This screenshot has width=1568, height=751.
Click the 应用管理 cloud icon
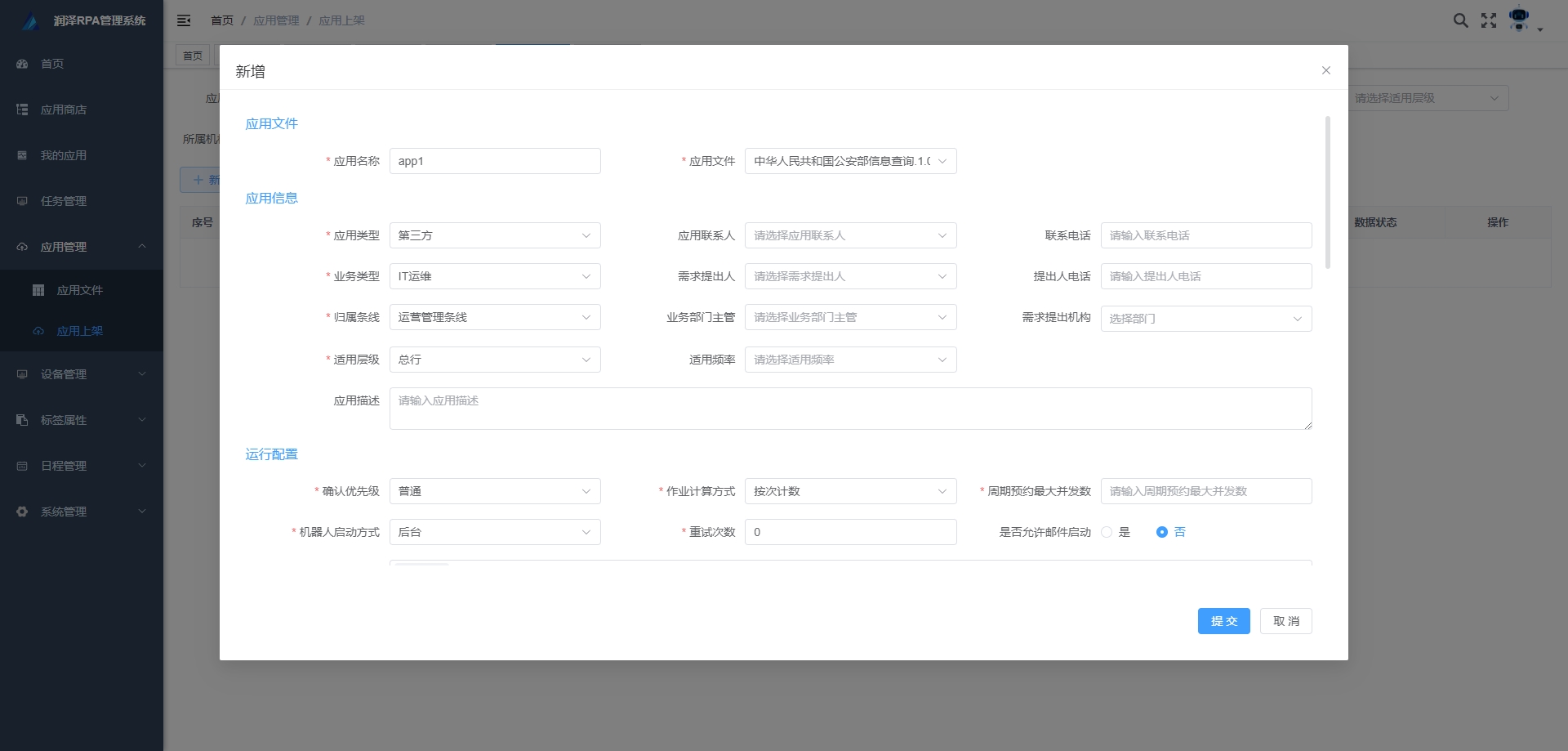point(22,247)
